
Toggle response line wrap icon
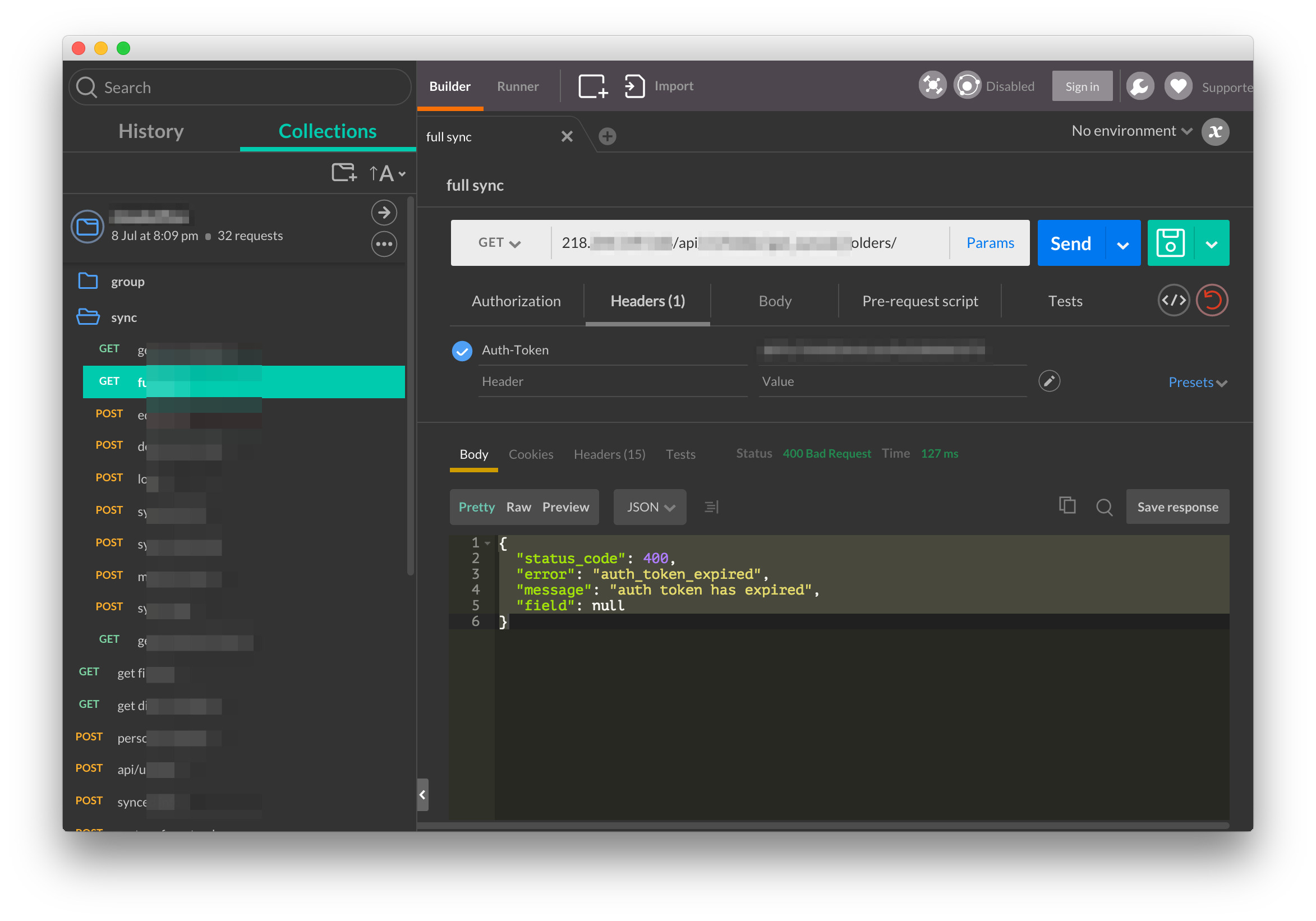pos(711,507)
